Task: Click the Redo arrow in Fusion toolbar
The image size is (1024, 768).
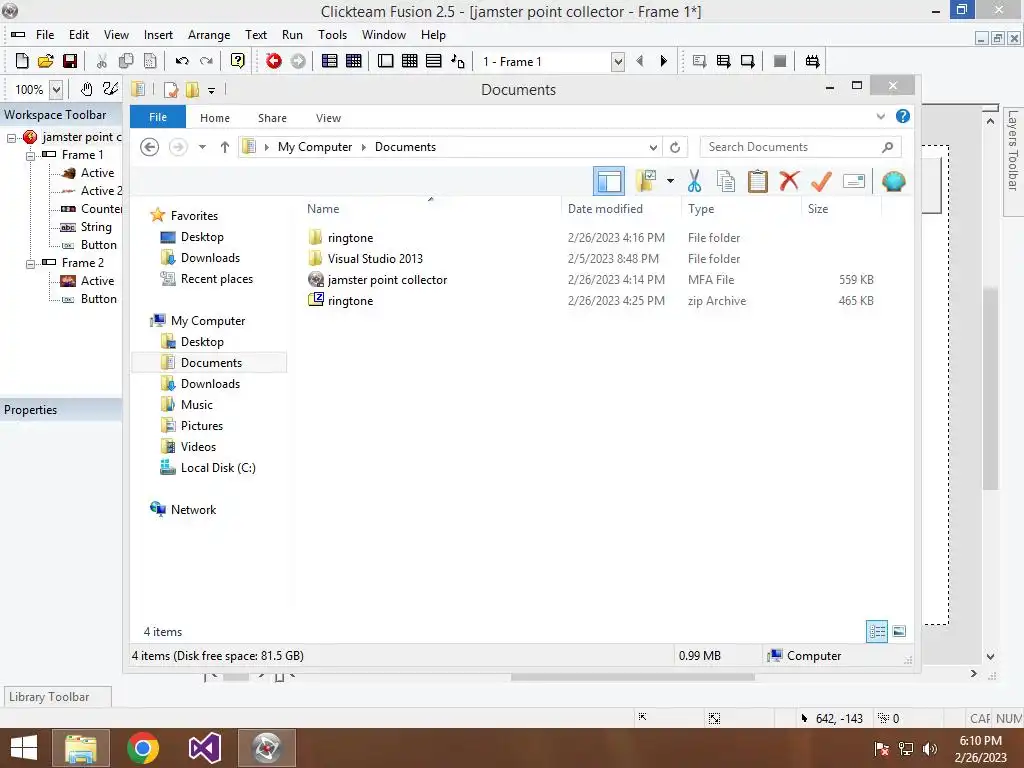Action: (x=206, y=61)
